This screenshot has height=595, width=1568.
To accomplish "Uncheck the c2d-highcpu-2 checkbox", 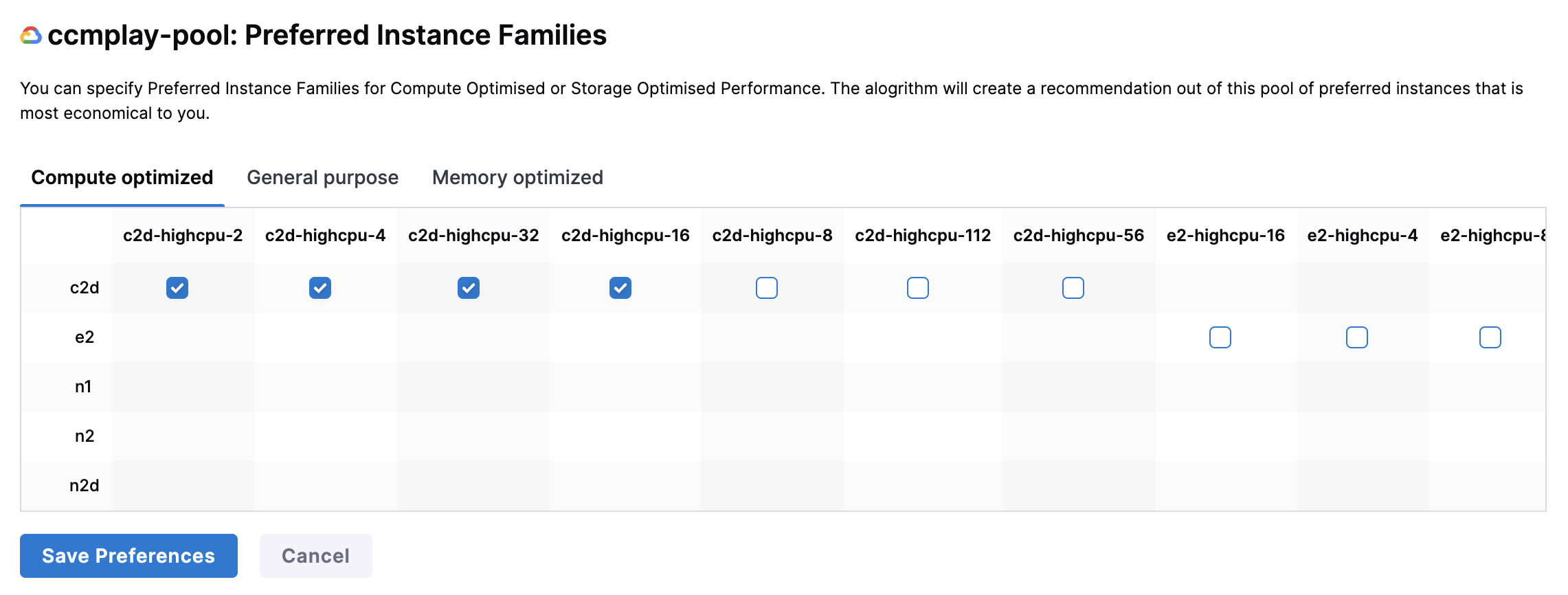I will 177,288.
